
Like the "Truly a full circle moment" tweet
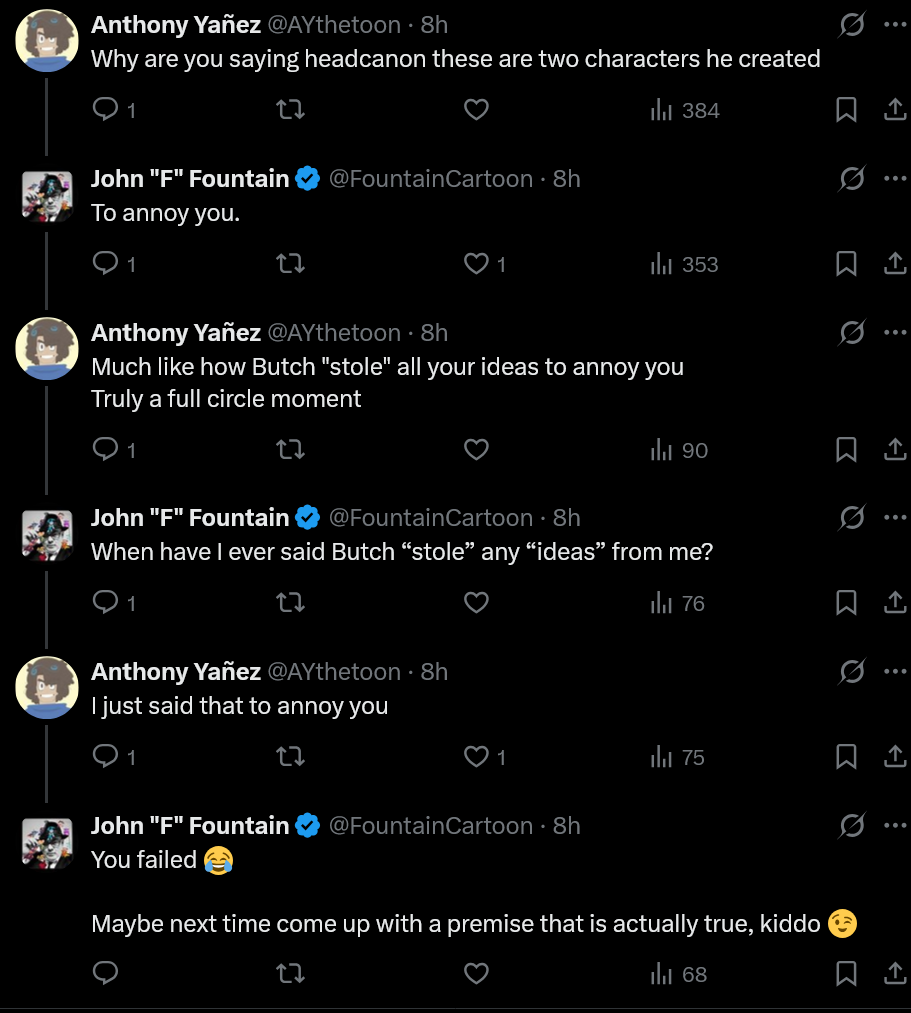(477, 450)
